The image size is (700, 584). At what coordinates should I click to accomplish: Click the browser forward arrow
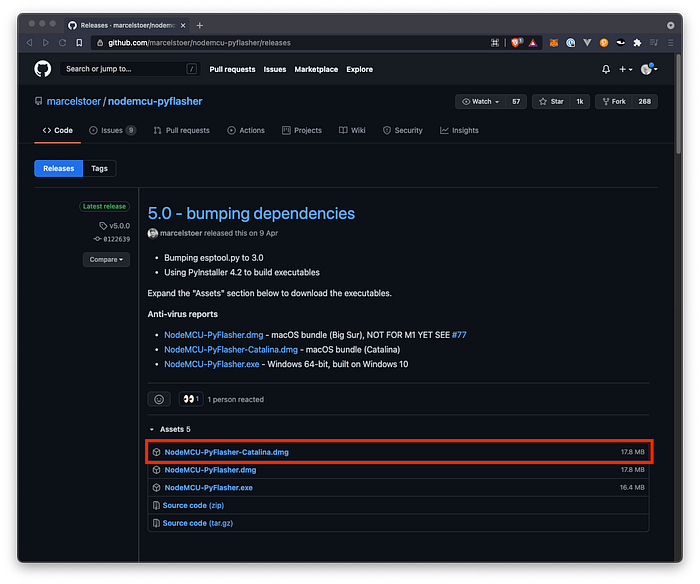tap(46, 43)
